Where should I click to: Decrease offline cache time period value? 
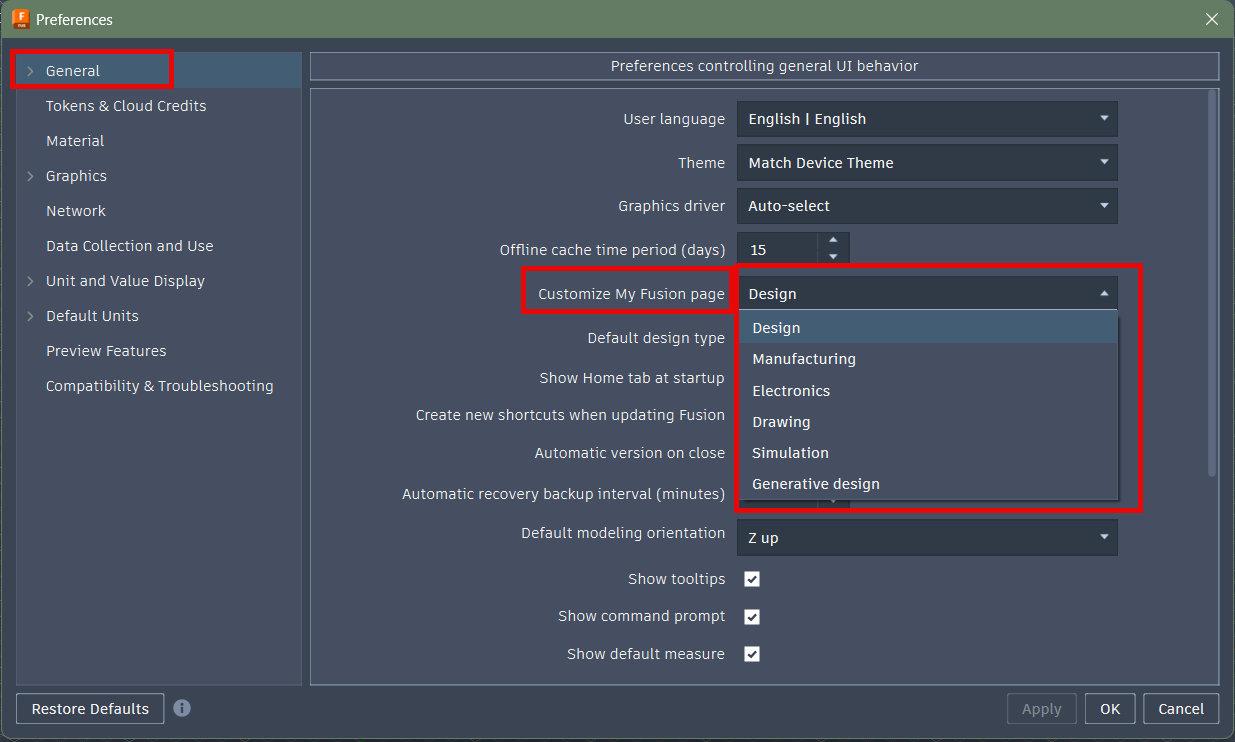[833, 257]
